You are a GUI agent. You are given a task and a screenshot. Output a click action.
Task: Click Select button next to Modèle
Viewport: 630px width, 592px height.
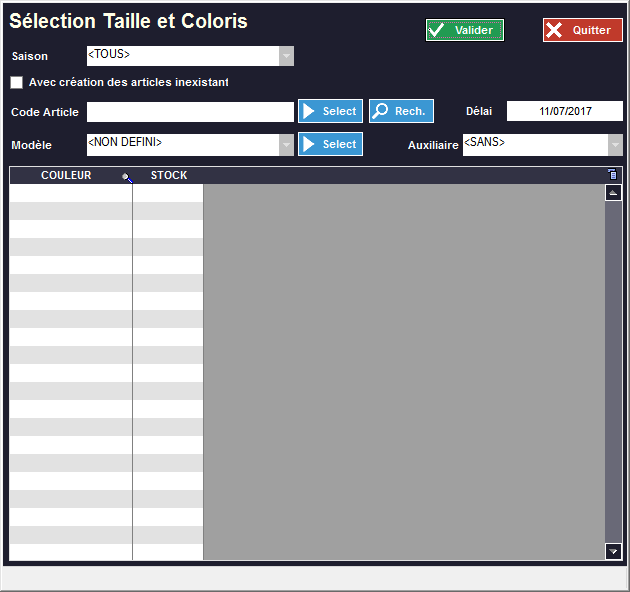click(330, 144)
